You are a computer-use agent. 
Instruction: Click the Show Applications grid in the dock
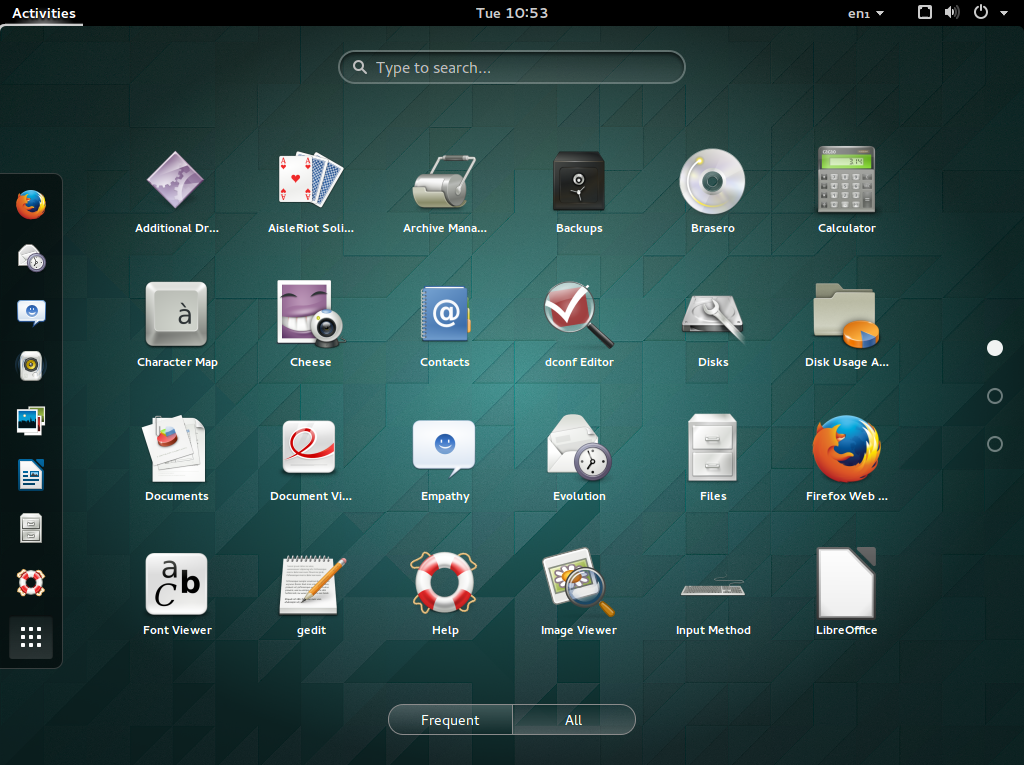[x=31, y=638]
